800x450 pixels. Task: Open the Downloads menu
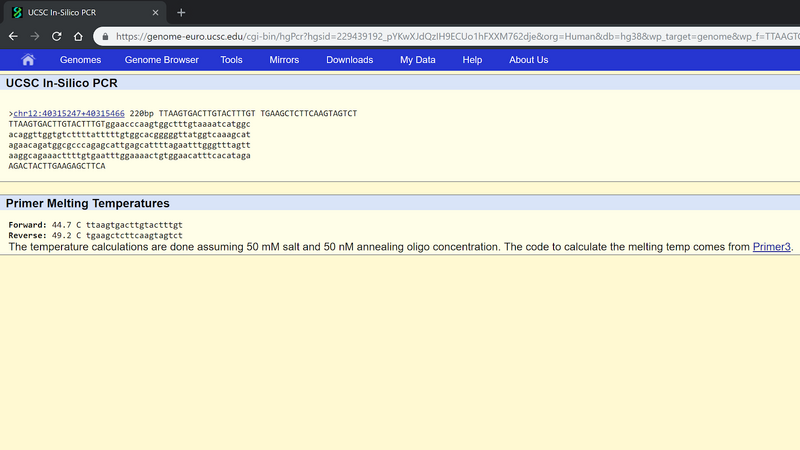coord(349,60)
